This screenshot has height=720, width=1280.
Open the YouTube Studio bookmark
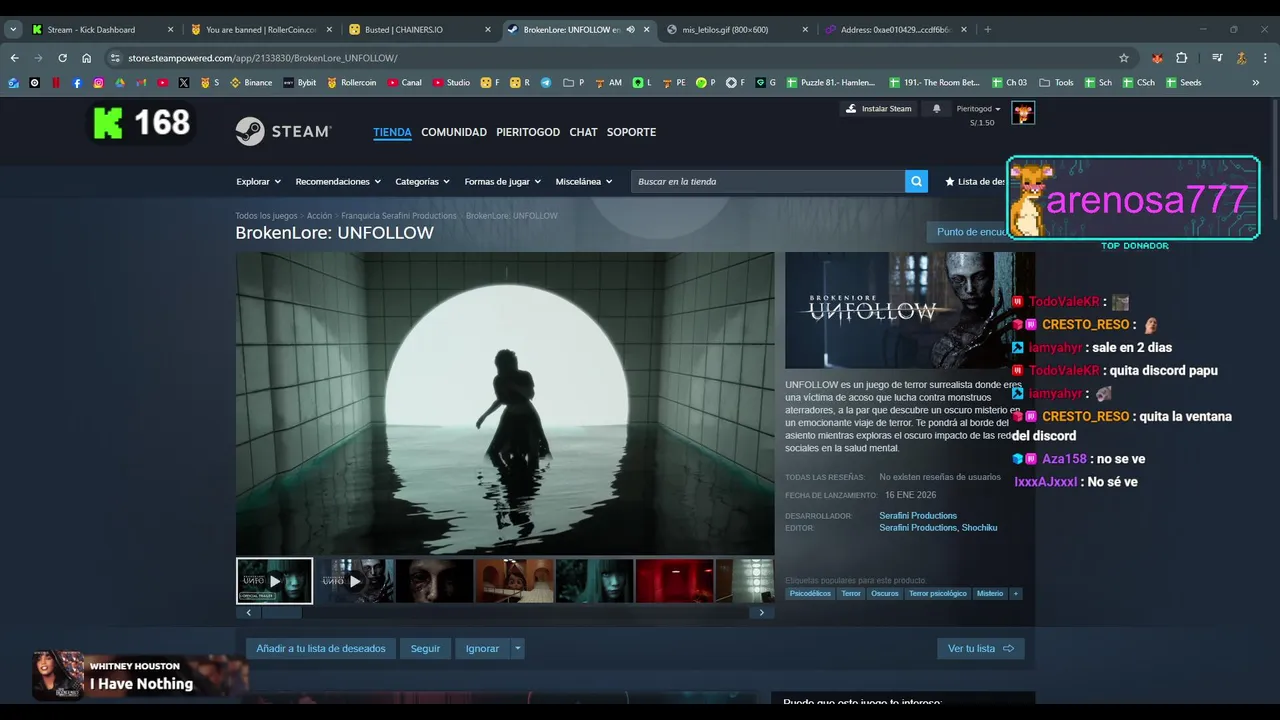451,83
